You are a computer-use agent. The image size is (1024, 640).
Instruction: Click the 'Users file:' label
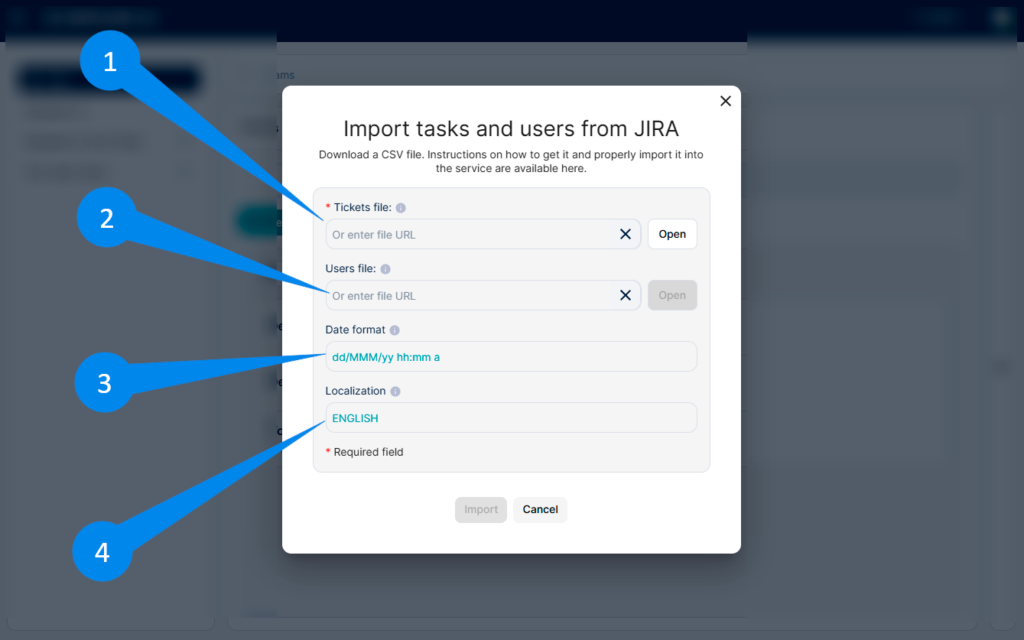pos(351,269)
